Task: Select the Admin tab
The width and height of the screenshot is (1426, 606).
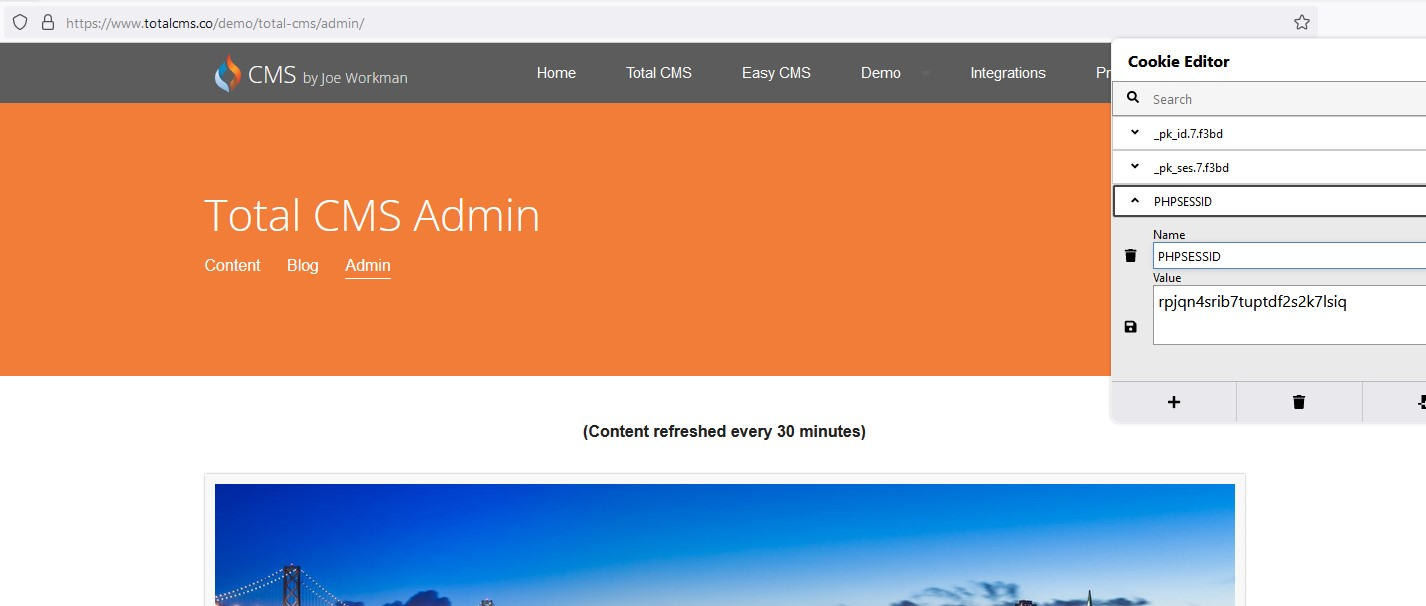Action: point(368,265)
